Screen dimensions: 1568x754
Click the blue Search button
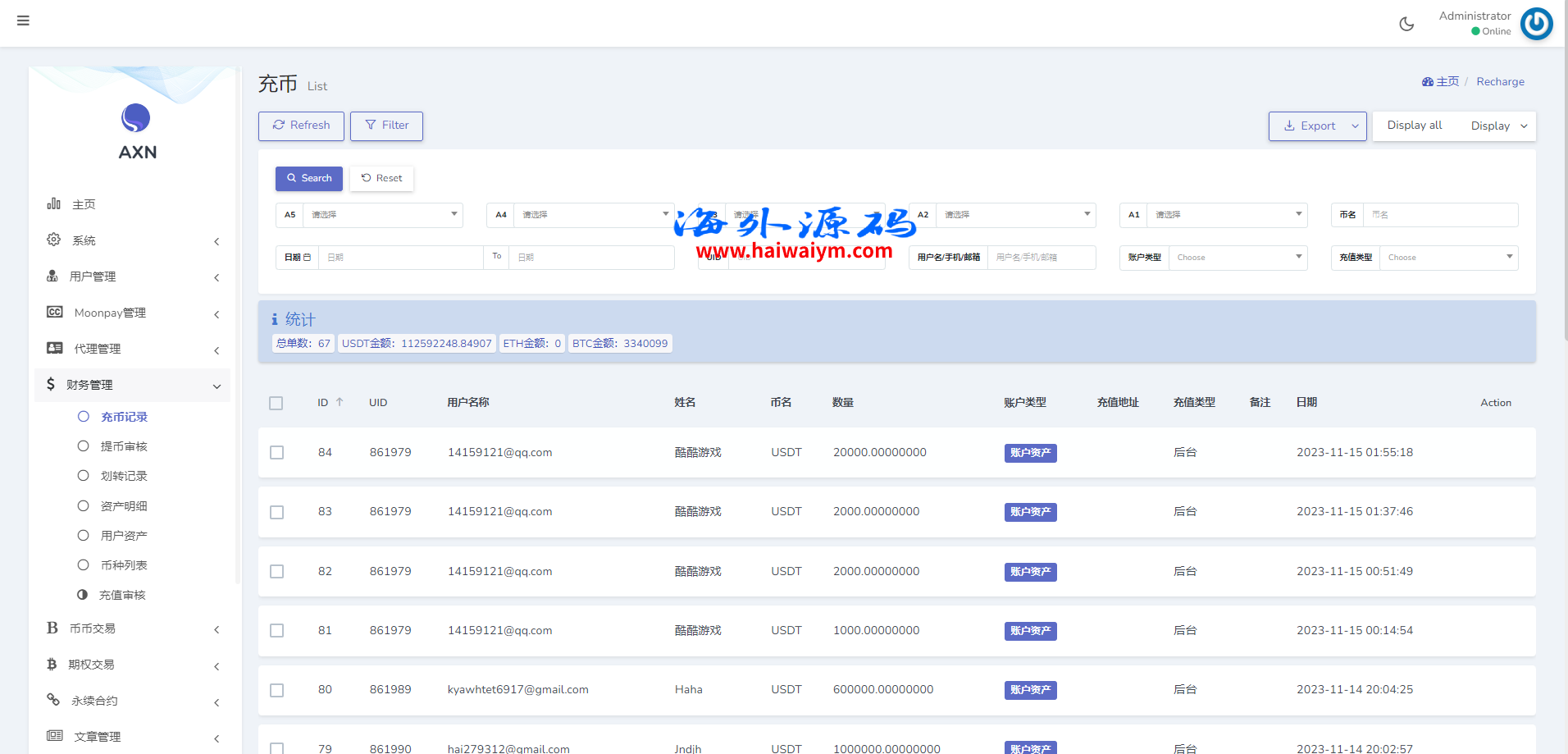309,178
